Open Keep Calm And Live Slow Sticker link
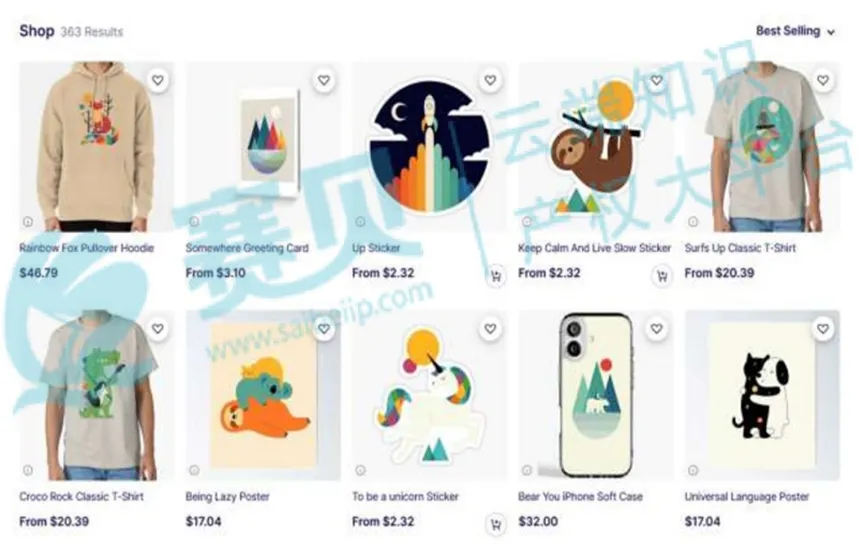Screen dimensions: 865x549 click(595, 248)
